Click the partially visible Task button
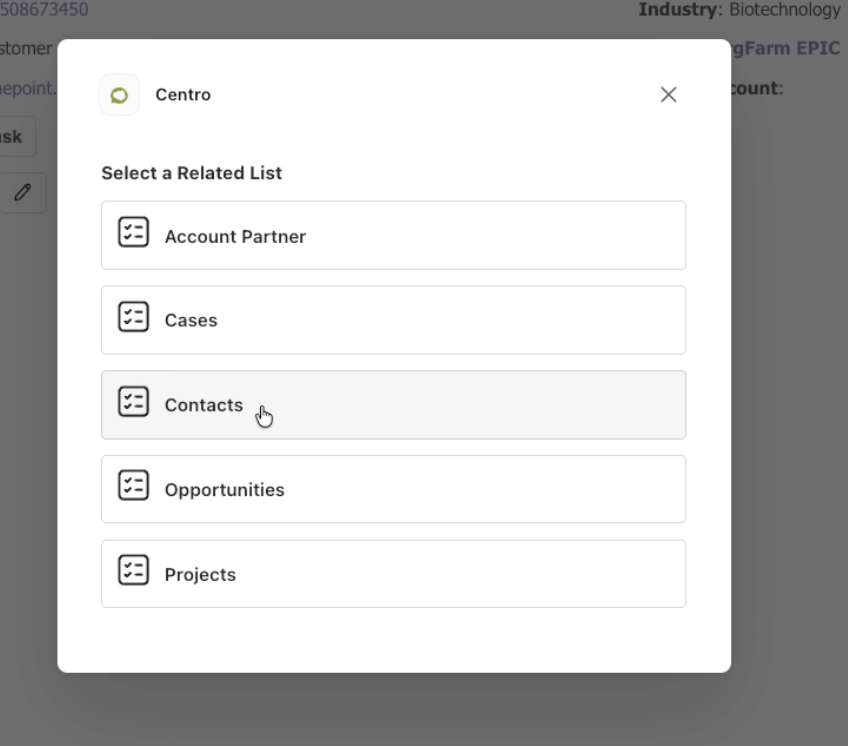 16,136
